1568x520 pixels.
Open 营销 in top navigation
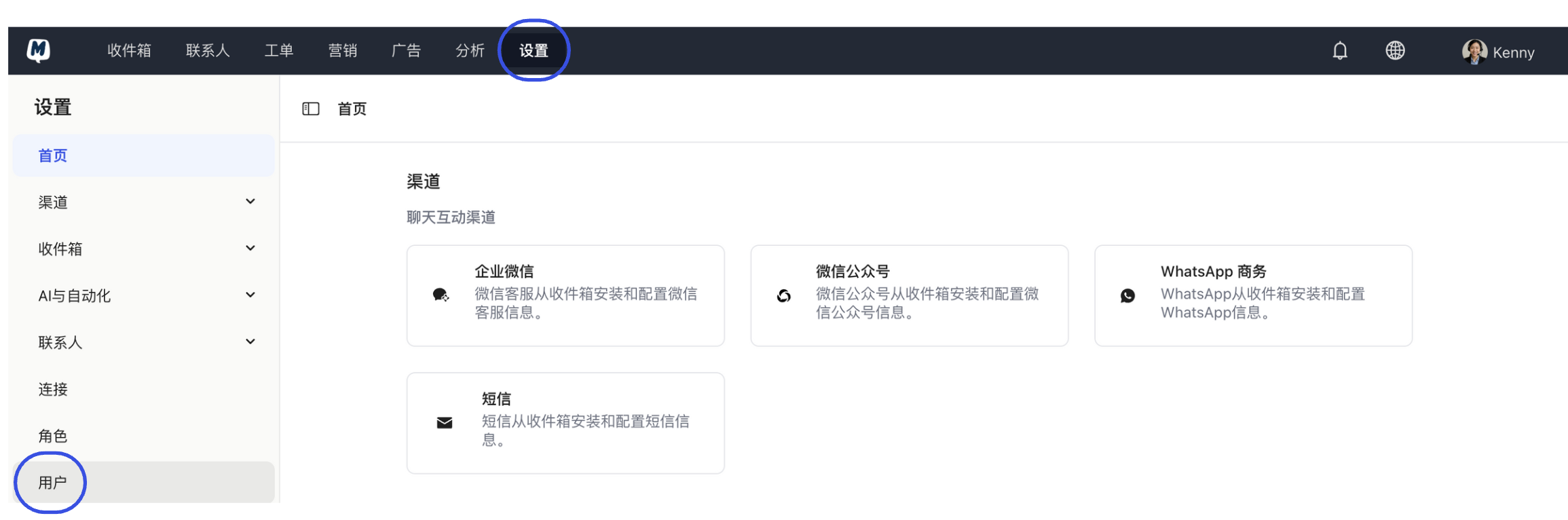point(343,51)
